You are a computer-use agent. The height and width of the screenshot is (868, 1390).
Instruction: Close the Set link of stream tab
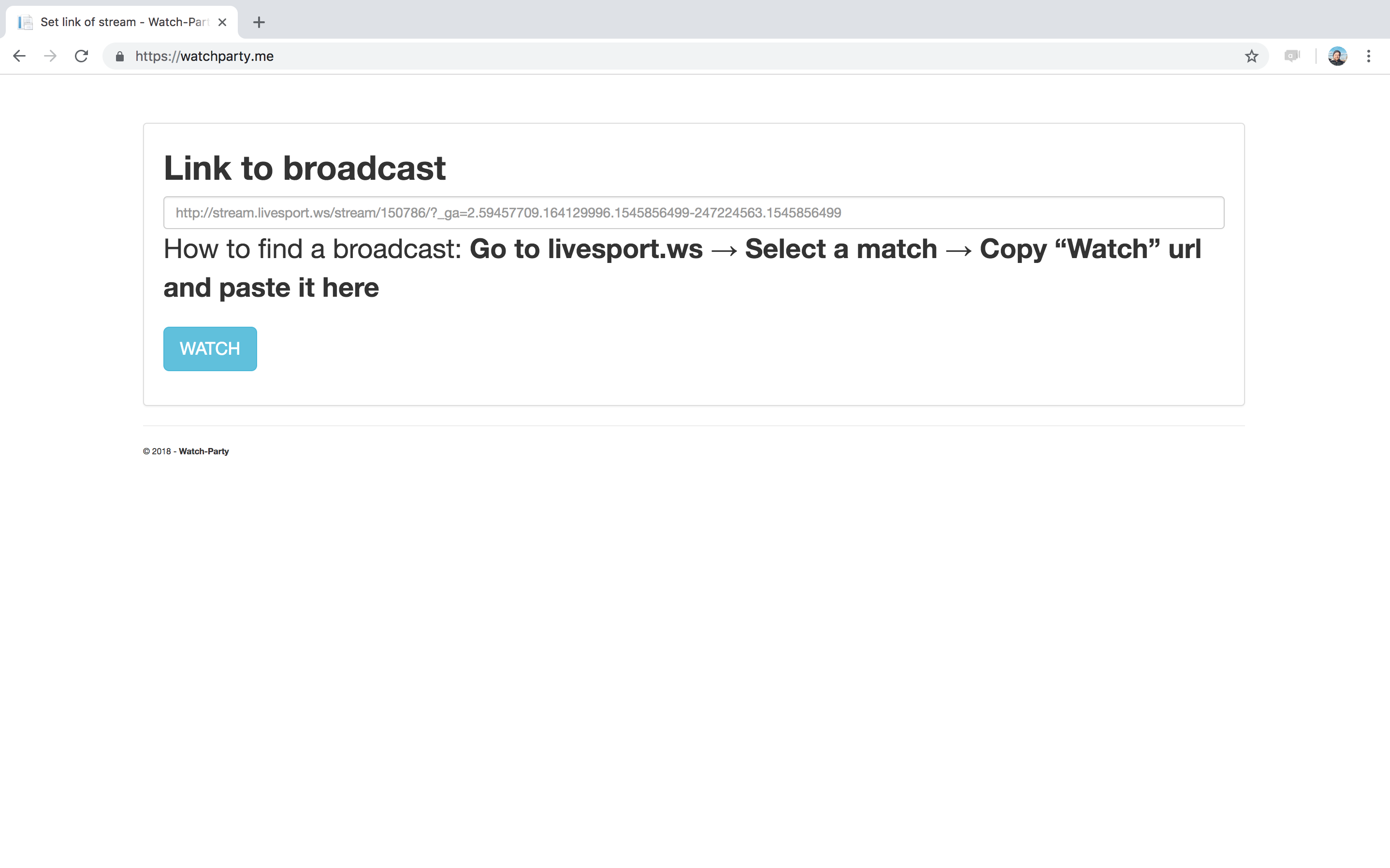pyautogui.click(x=223, y=22)
